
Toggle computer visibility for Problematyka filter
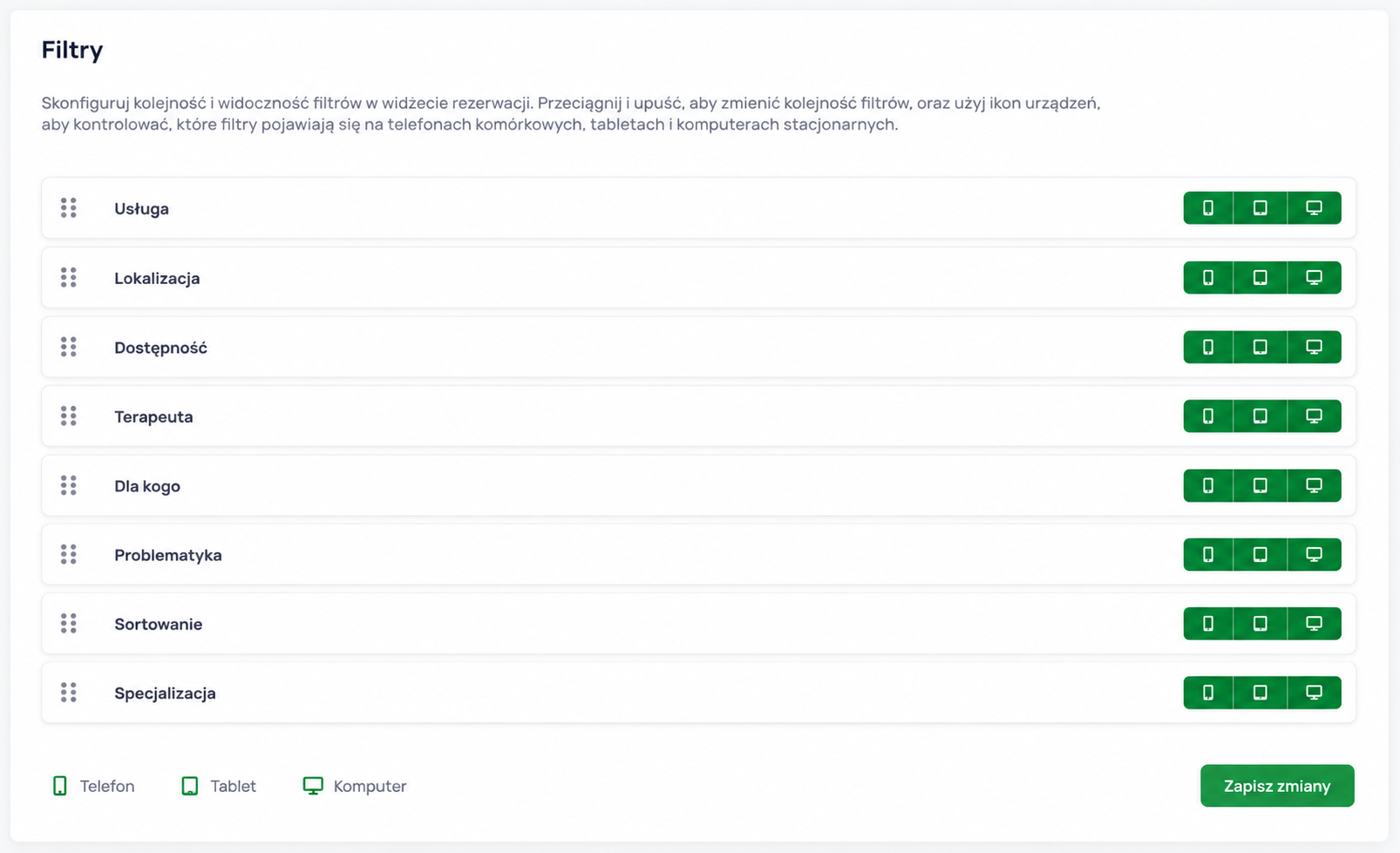point(1315,554)
